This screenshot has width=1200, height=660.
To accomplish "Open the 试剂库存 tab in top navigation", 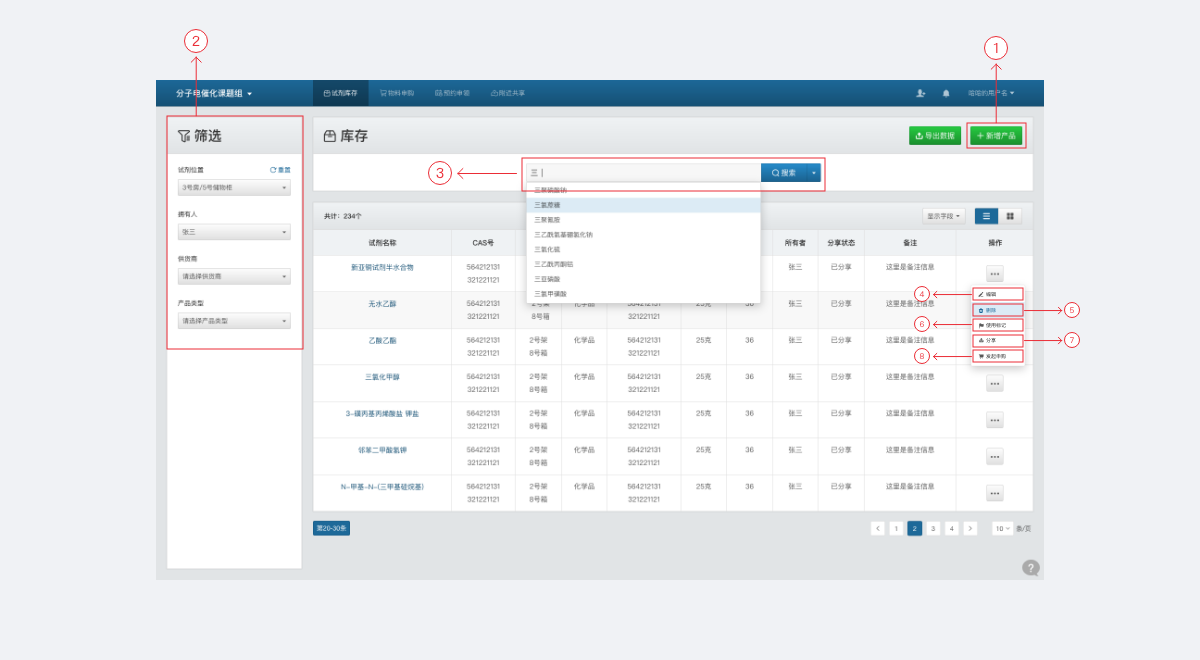I will [340, 93].
